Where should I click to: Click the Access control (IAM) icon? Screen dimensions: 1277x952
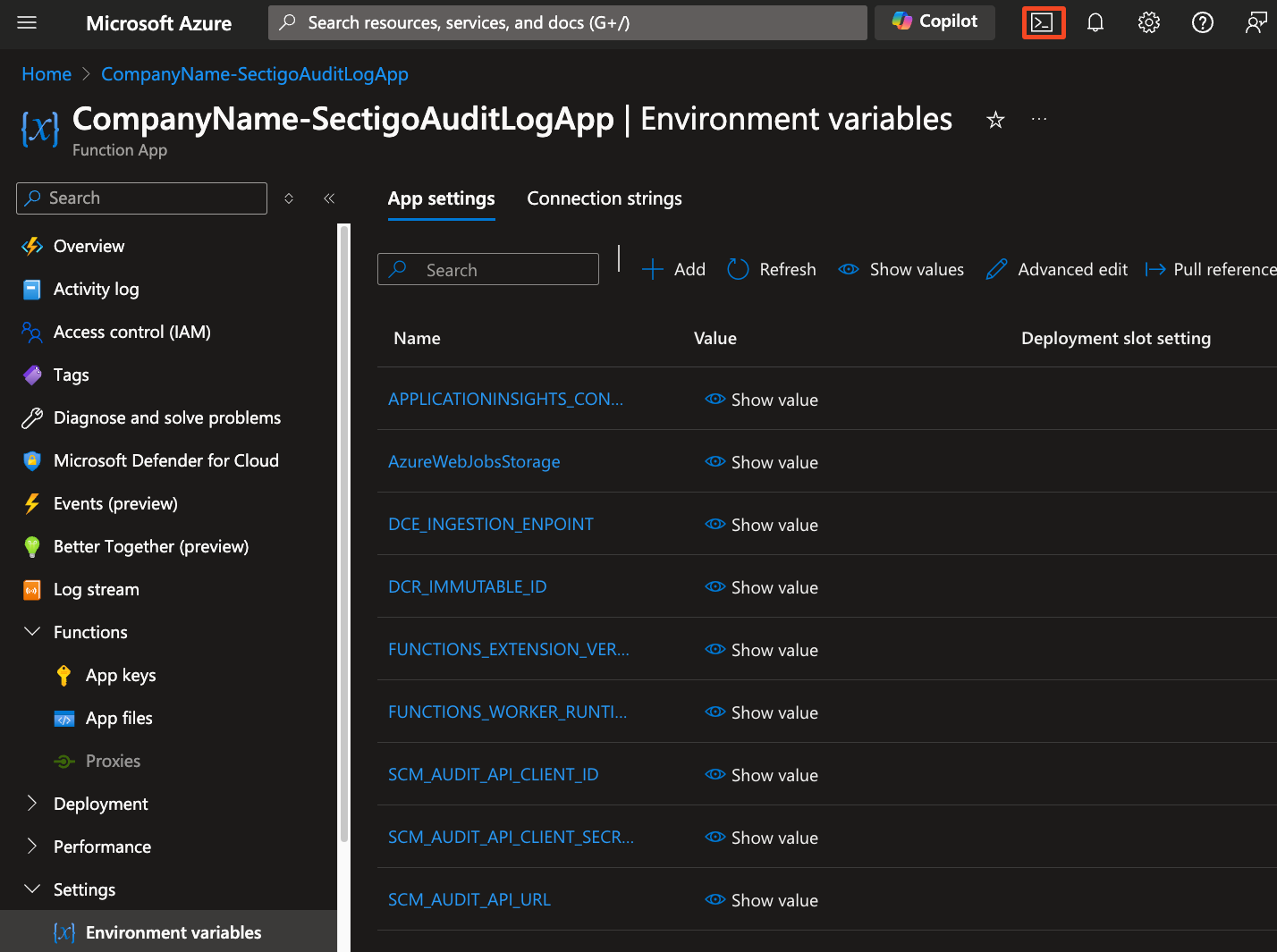(32, 333)
